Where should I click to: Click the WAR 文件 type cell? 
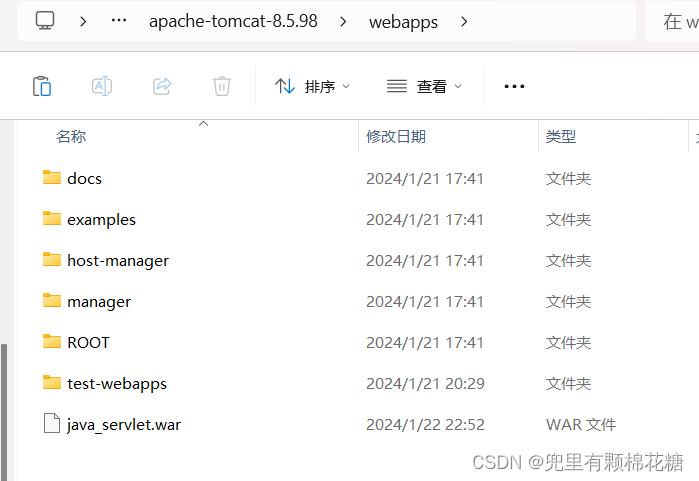click(x=581, y=425)
